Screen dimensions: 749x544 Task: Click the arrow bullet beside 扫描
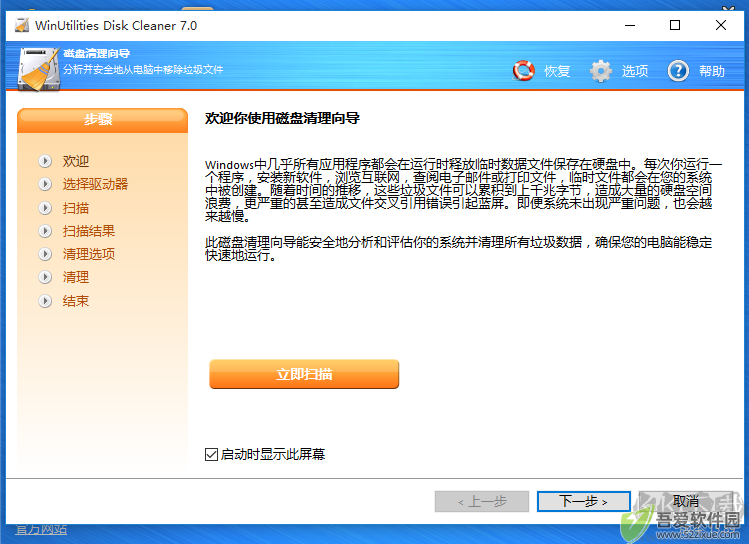coord(45,208)
